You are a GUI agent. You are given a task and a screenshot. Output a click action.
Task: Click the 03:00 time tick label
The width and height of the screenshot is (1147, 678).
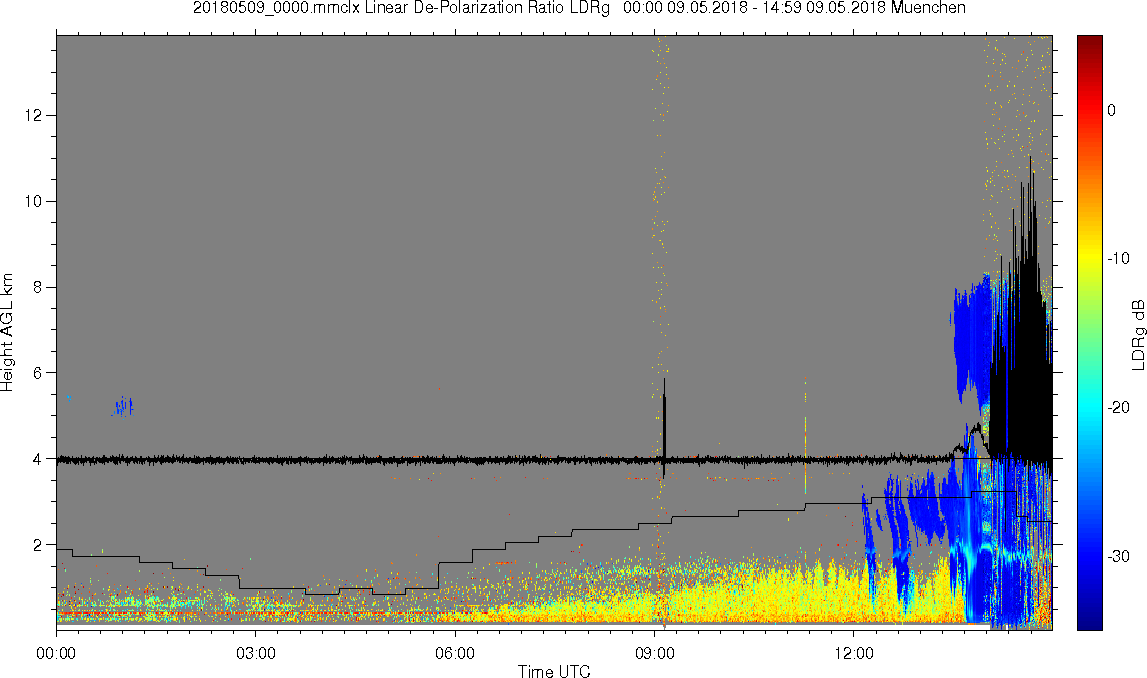255,653
